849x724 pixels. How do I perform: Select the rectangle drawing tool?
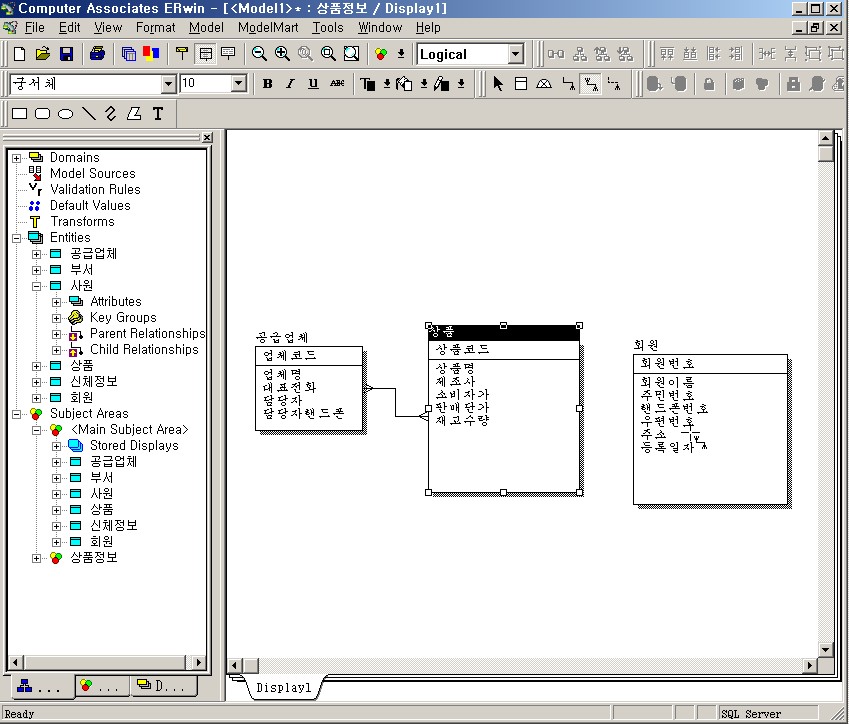pos(19,114)
